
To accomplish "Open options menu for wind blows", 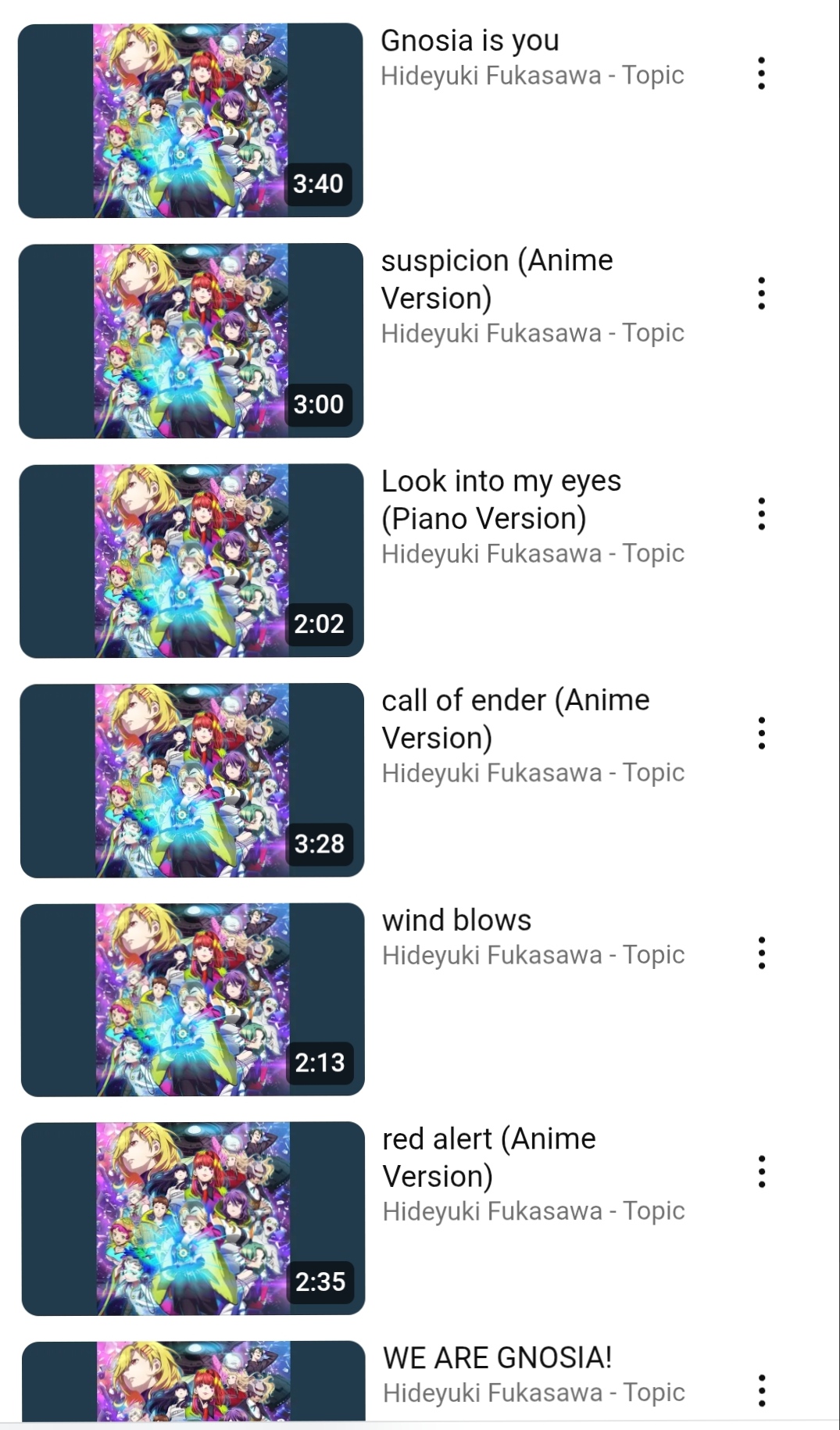I will click(x=761, y=953).
